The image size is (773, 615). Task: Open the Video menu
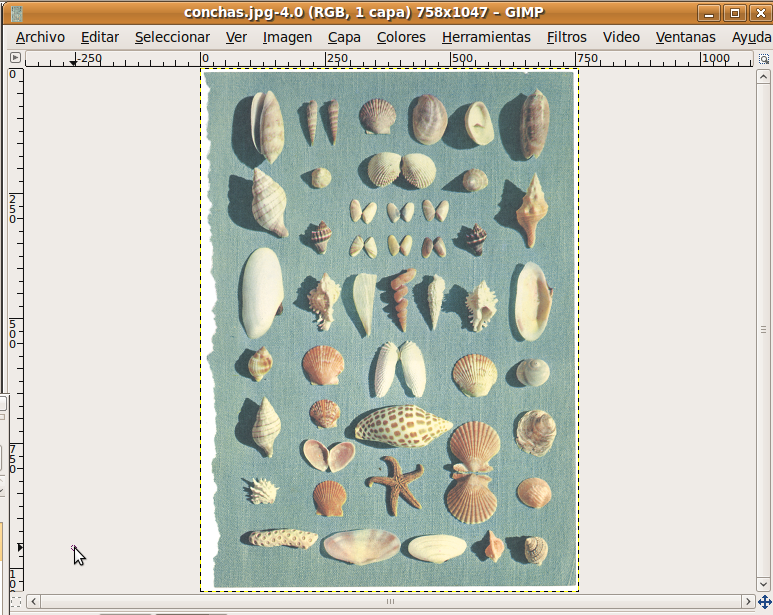pos(621,37)
